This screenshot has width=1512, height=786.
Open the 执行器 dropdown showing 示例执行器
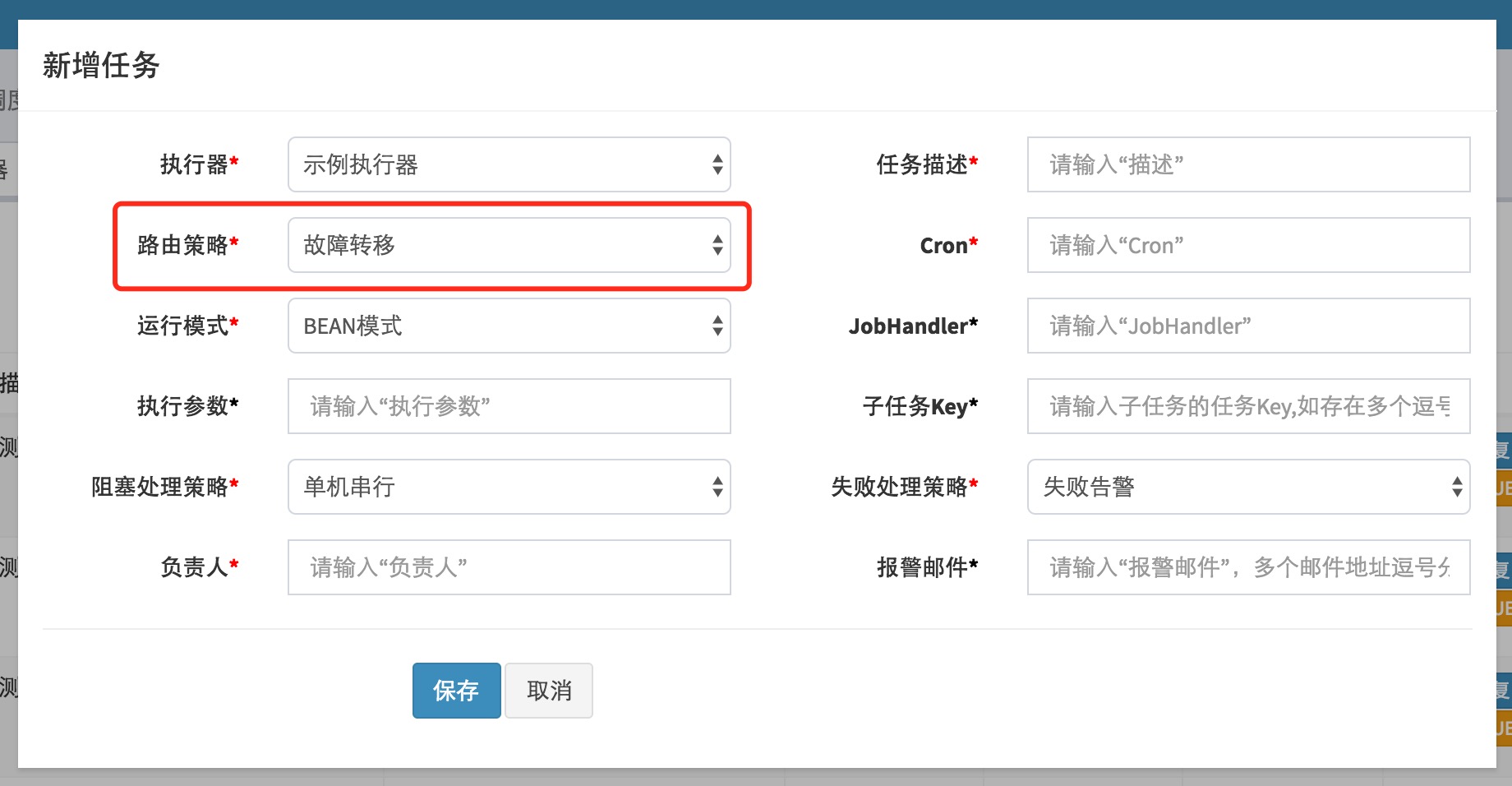point(509,164)
